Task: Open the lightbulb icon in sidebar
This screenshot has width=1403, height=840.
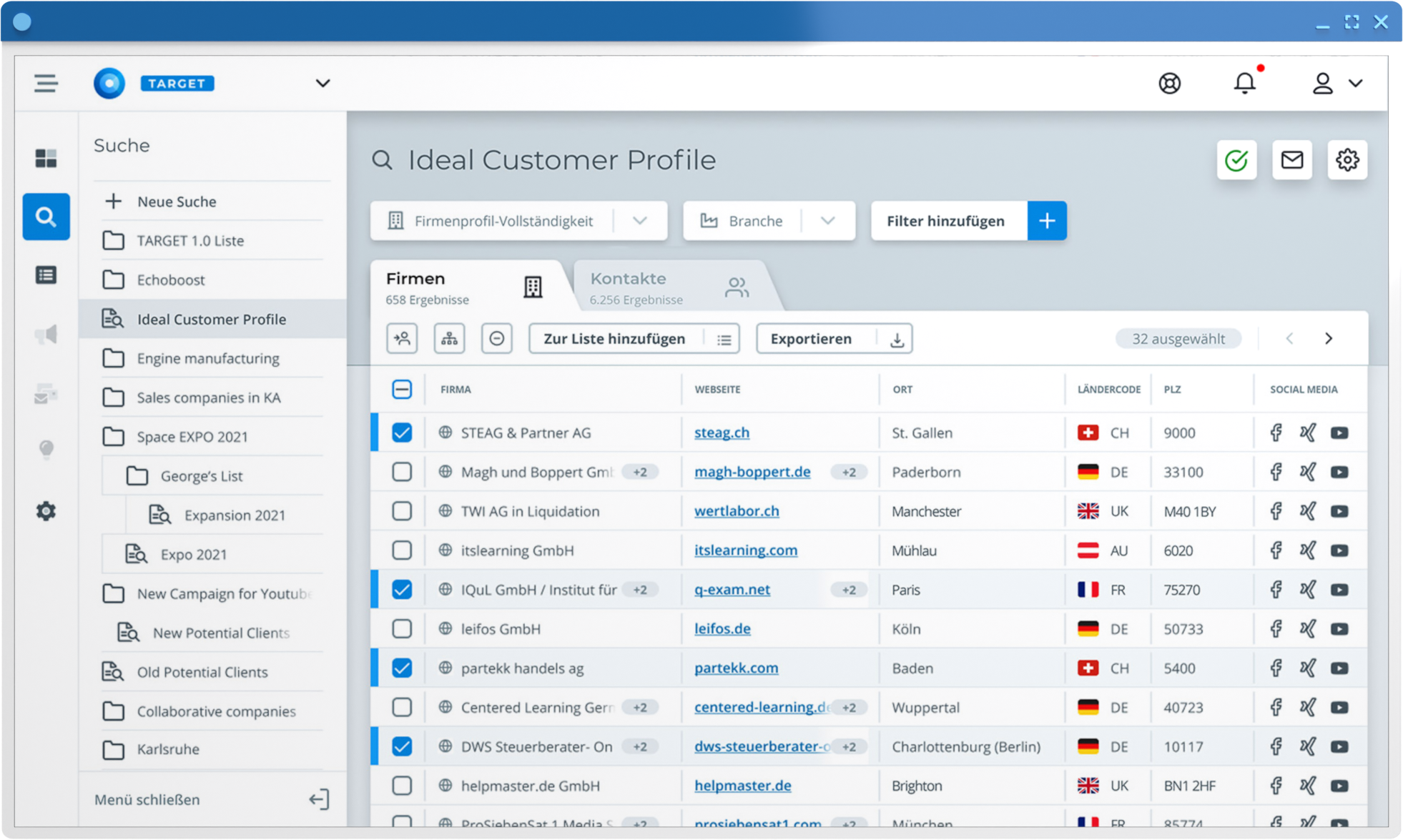Action: [46, 449]
